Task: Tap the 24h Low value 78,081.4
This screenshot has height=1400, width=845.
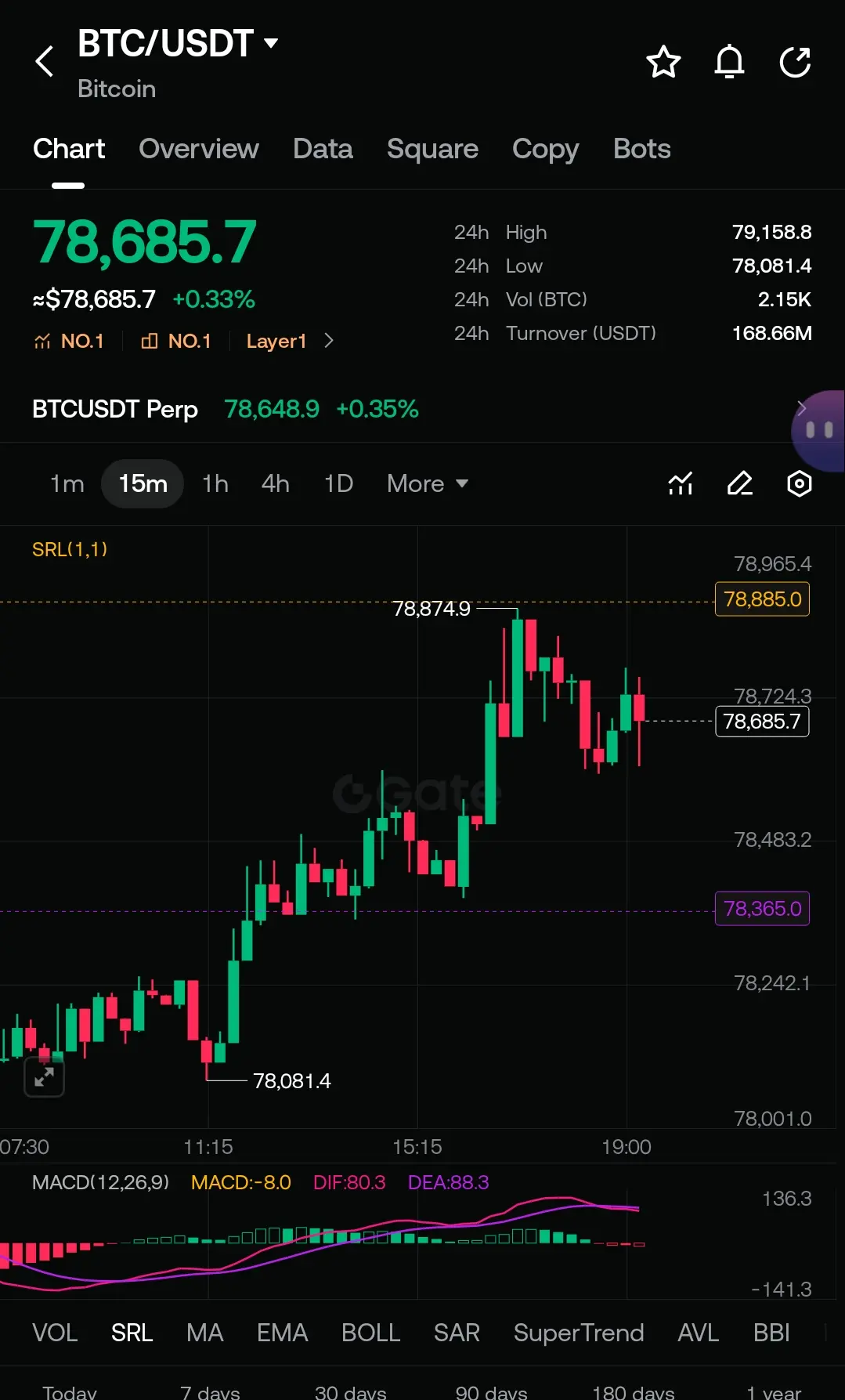Action: 771,266
